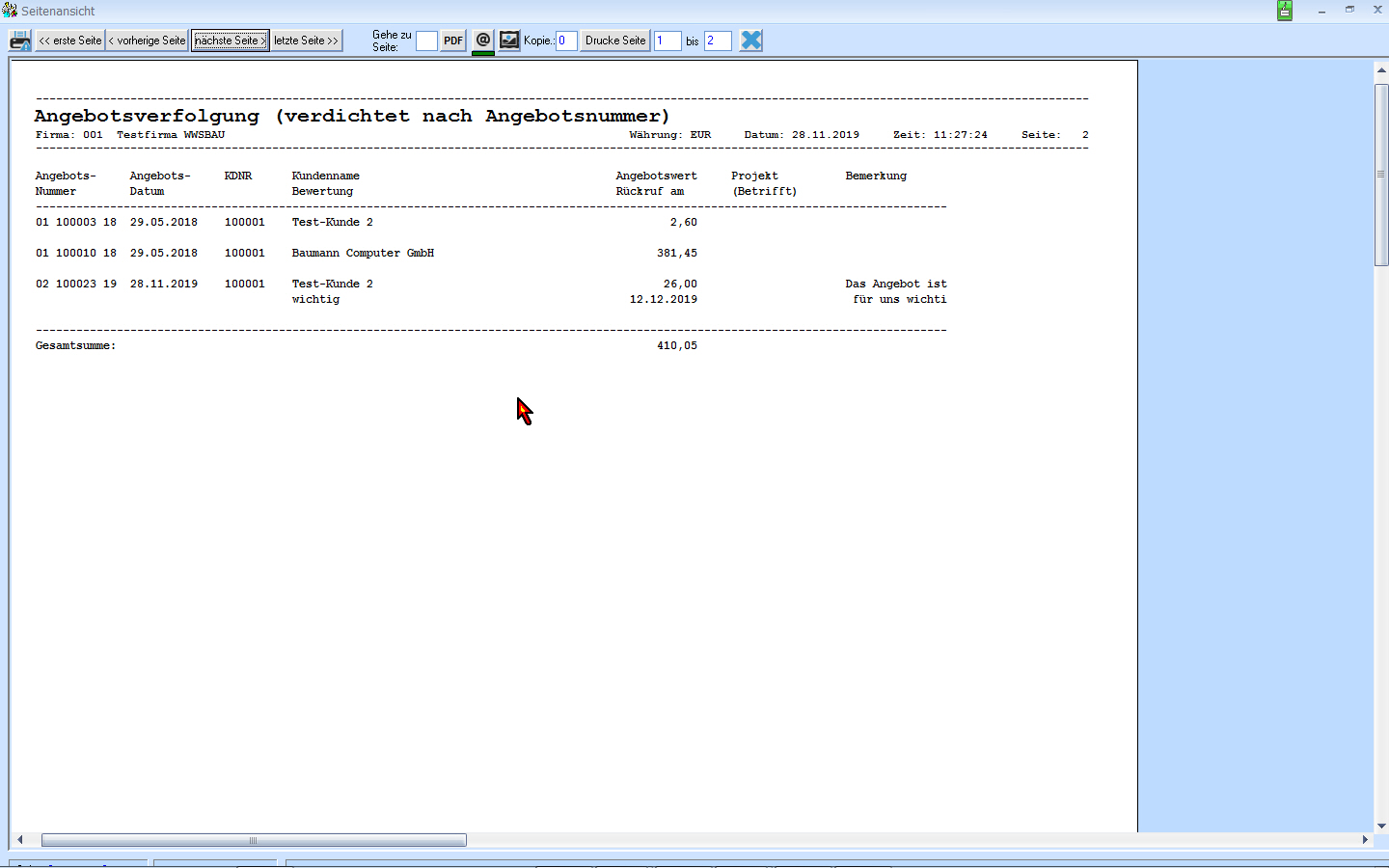The width and height of the screenshot is (1389, 868).
Task: Restore down the Seitenansicht window
Action: tap(1349, 10)
